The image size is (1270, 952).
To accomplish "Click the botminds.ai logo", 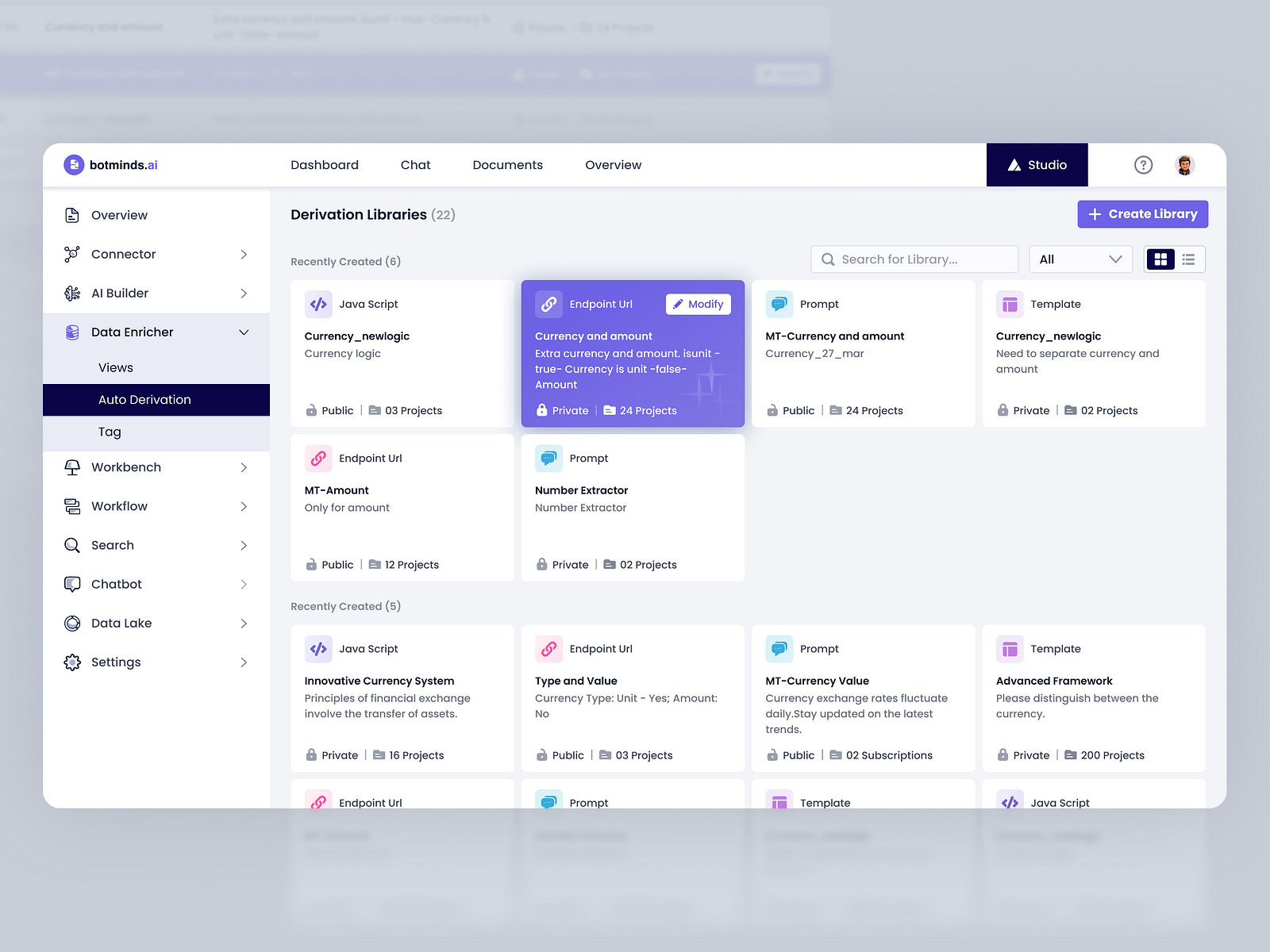I will [x=110, y=165].
